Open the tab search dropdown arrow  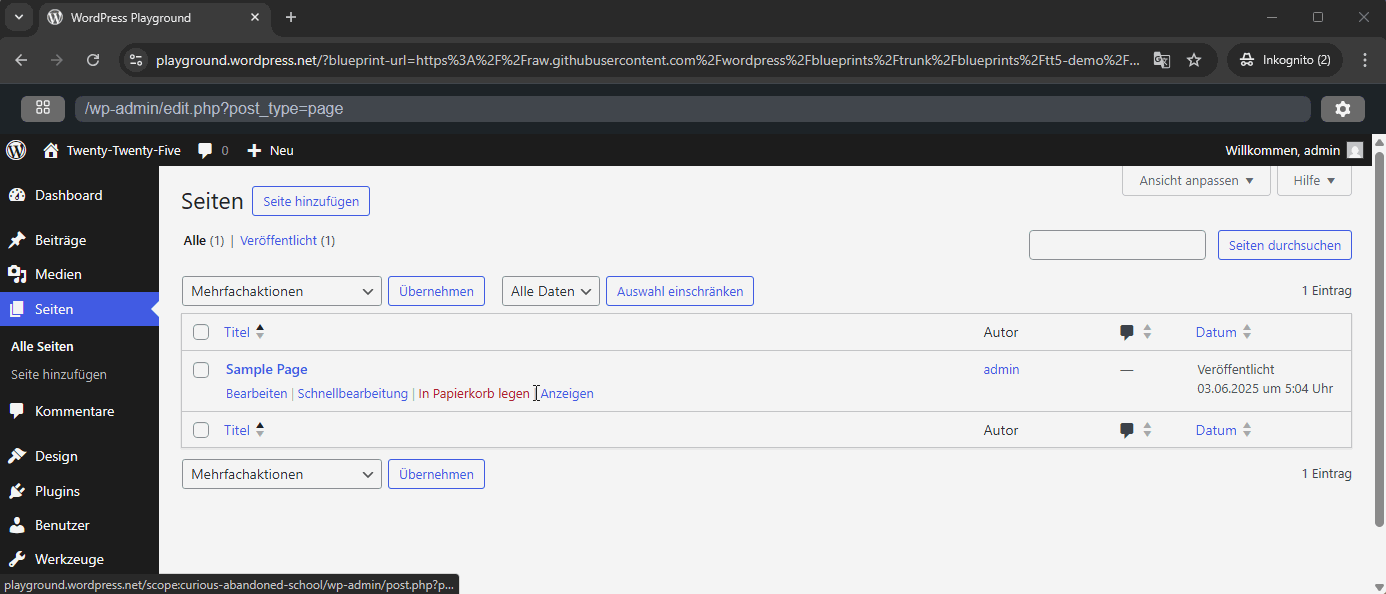(18, 17)
